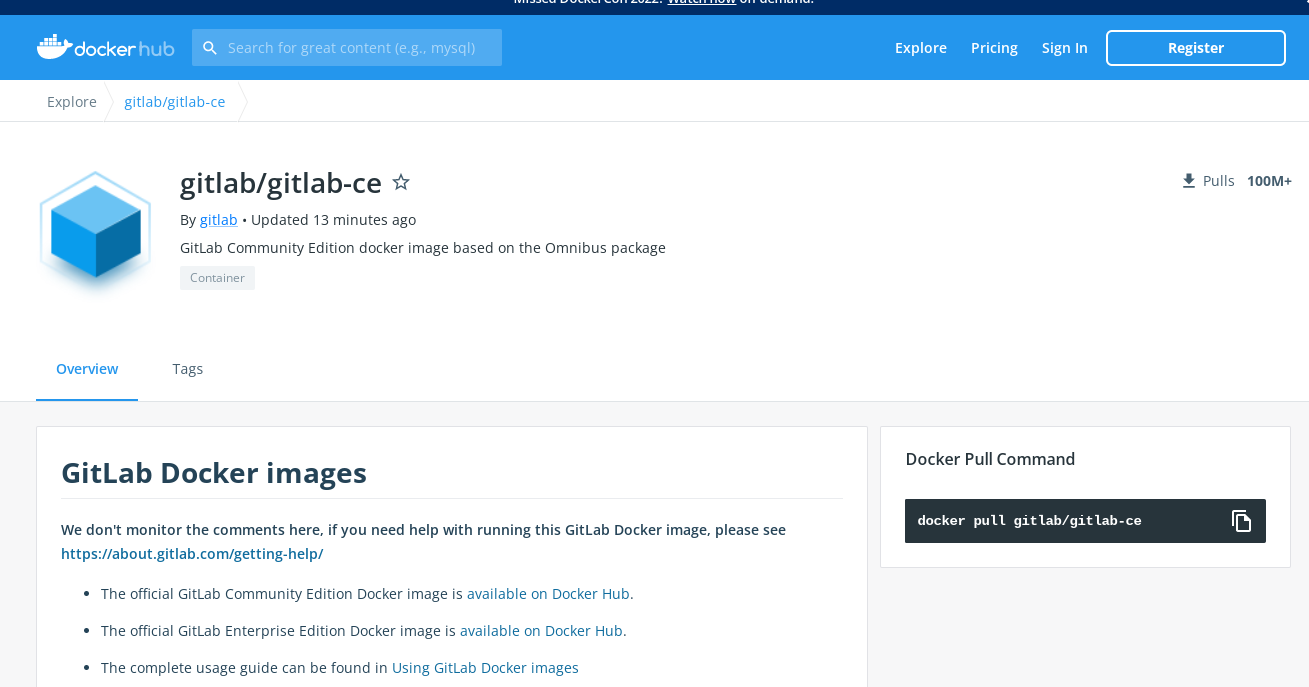The height and width of the screenshot is (687, 1309).
Task: Click the Container category badge
Action: (x=217, y=277)
